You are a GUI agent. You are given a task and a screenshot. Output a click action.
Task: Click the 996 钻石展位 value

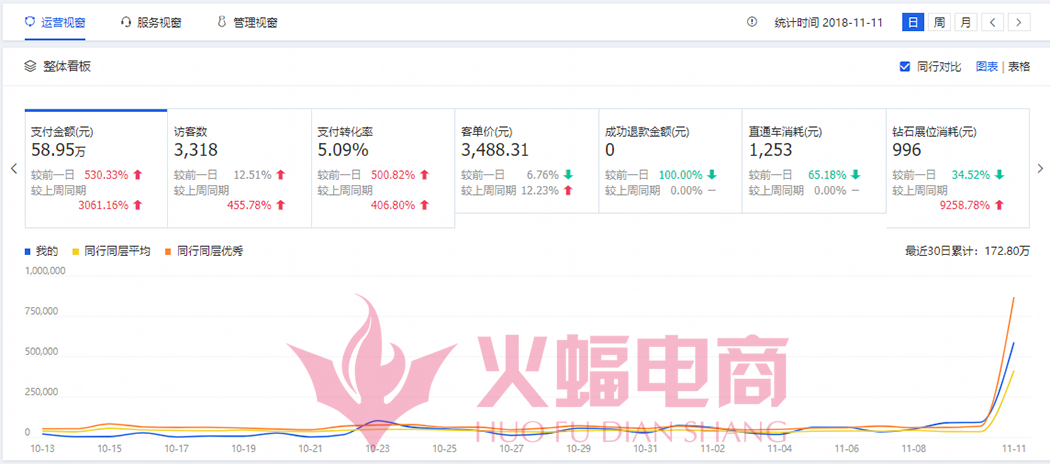(x=907, y=150)
